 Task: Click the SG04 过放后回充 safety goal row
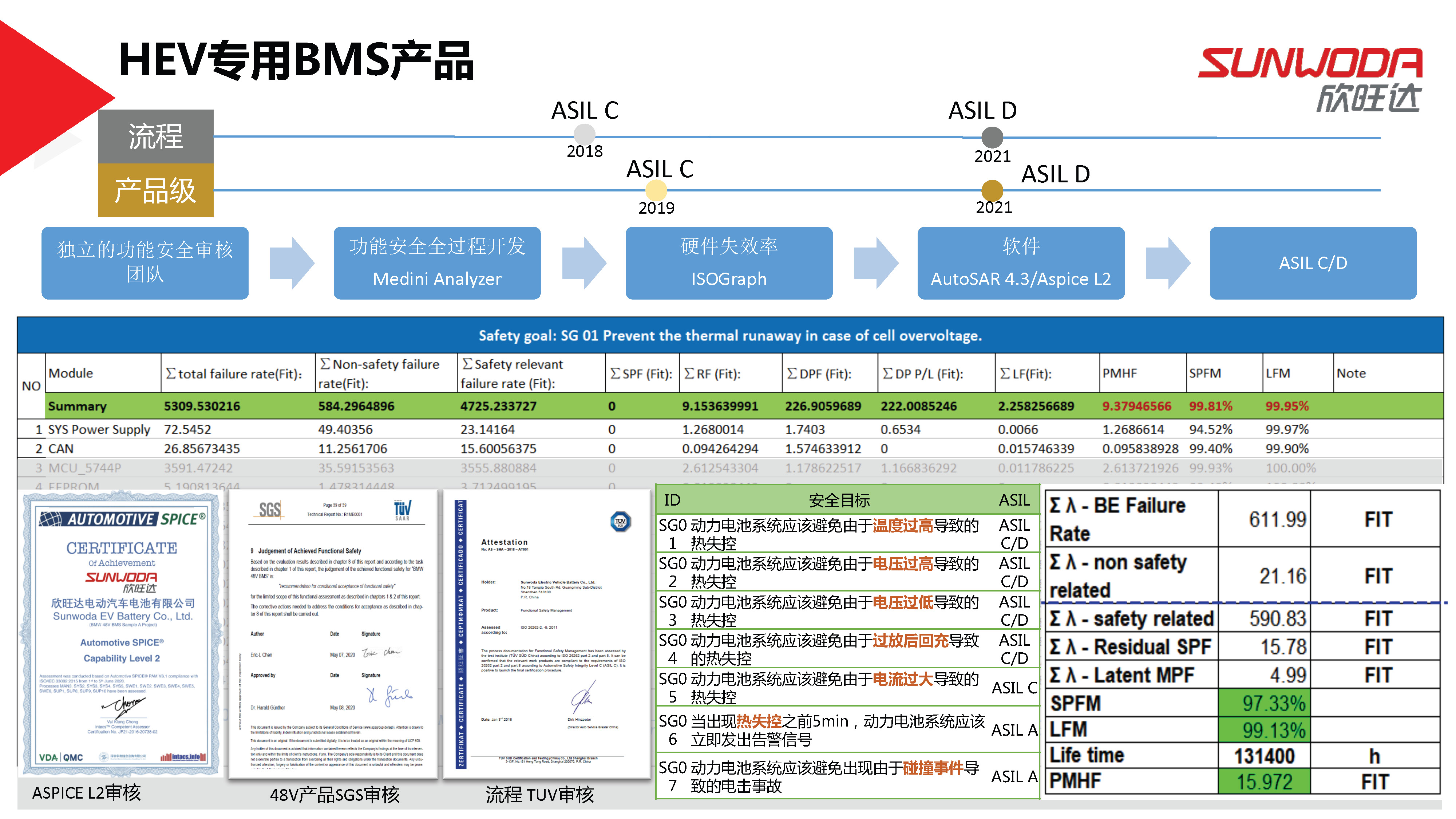[847, 649]
